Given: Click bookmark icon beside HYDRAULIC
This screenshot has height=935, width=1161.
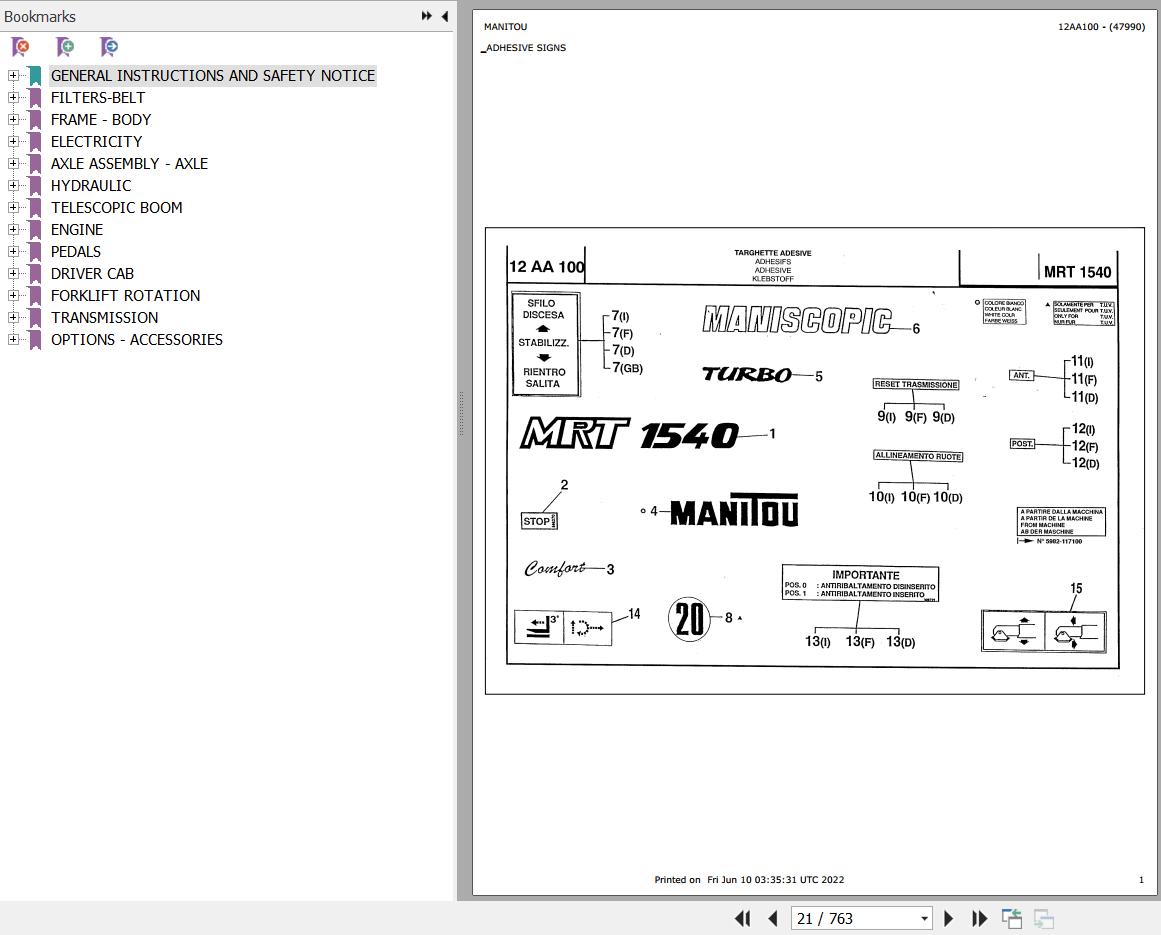Looking at the screenshot, I should point(34,186).
